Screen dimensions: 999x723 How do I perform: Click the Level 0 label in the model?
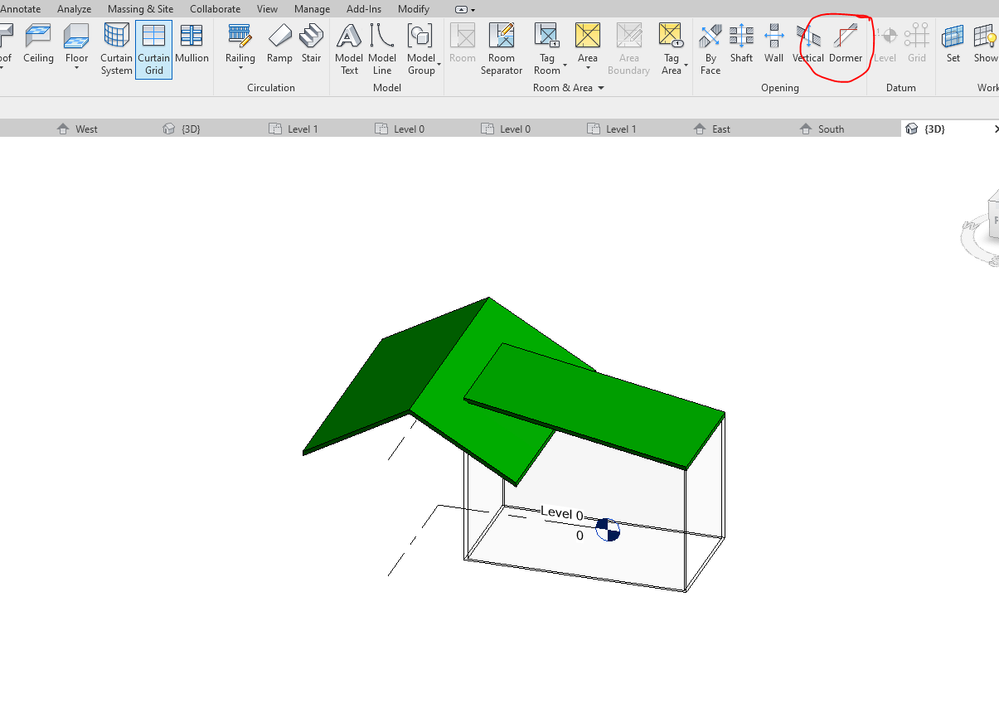(561, 513)
